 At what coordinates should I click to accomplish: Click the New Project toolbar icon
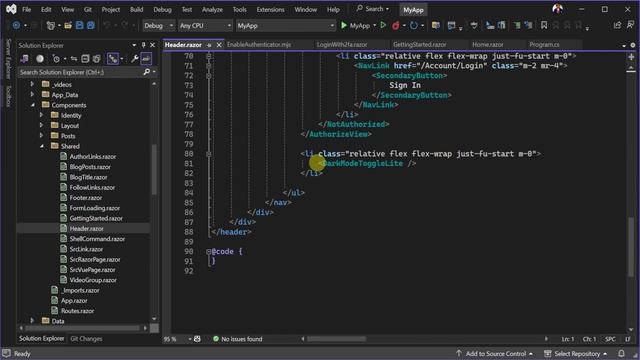tap(51, 26)
